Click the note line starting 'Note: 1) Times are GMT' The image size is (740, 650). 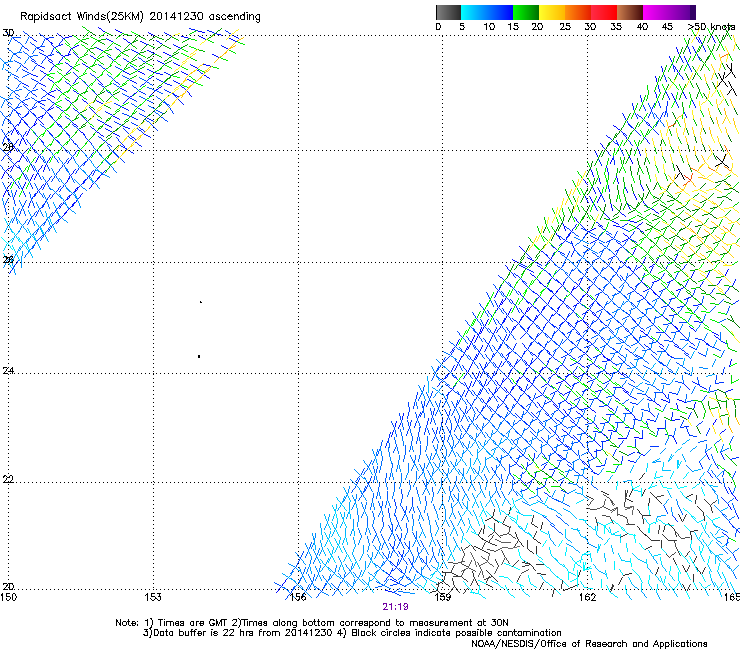pos(311,623)
